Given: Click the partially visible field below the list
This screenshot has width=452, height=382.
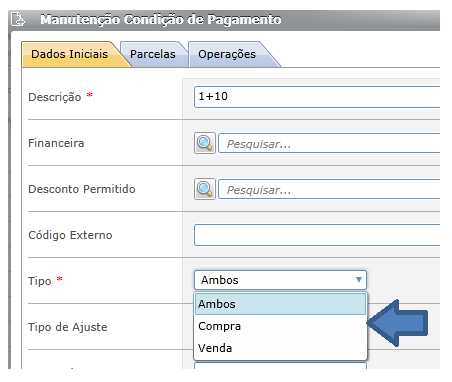Looking at the screenshot, I should (280, 366).
